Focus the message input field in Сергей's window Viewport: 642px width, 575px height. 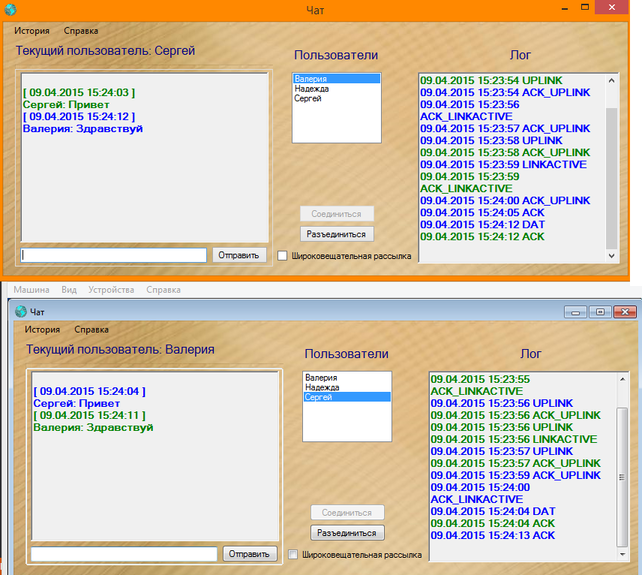pos(113,255)
